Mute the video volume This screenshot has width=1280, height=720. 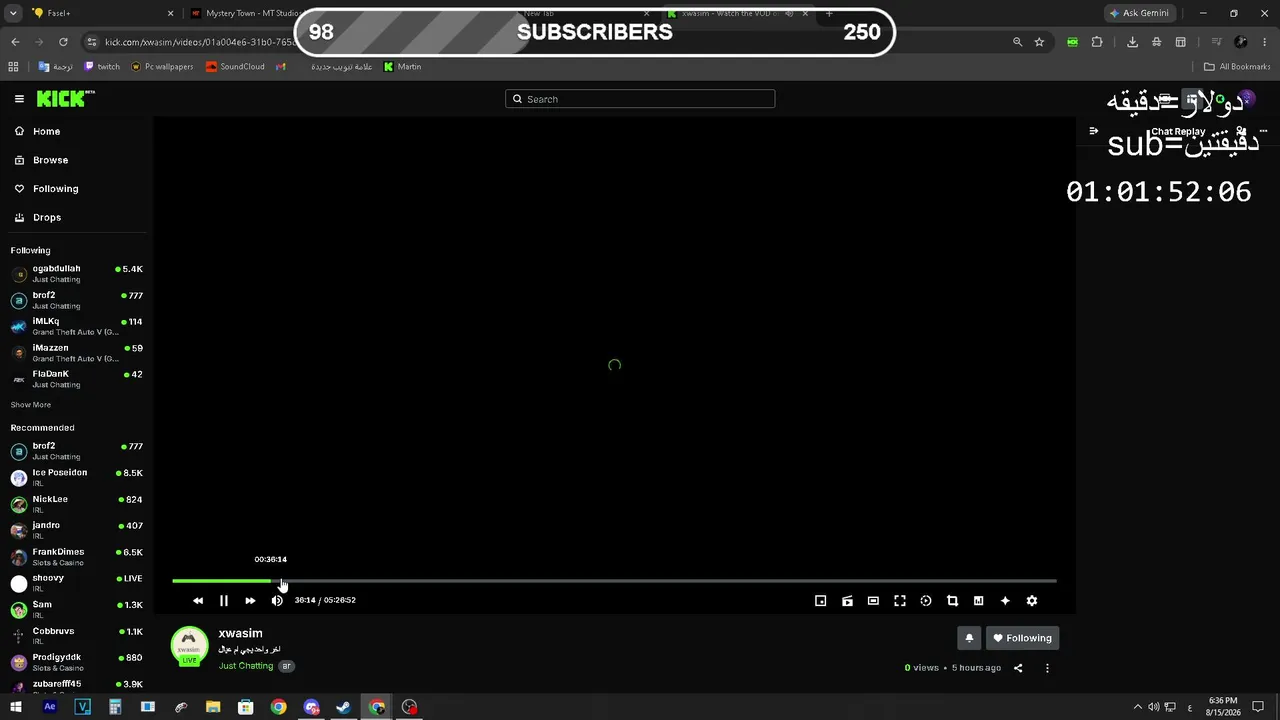point(277,601)
